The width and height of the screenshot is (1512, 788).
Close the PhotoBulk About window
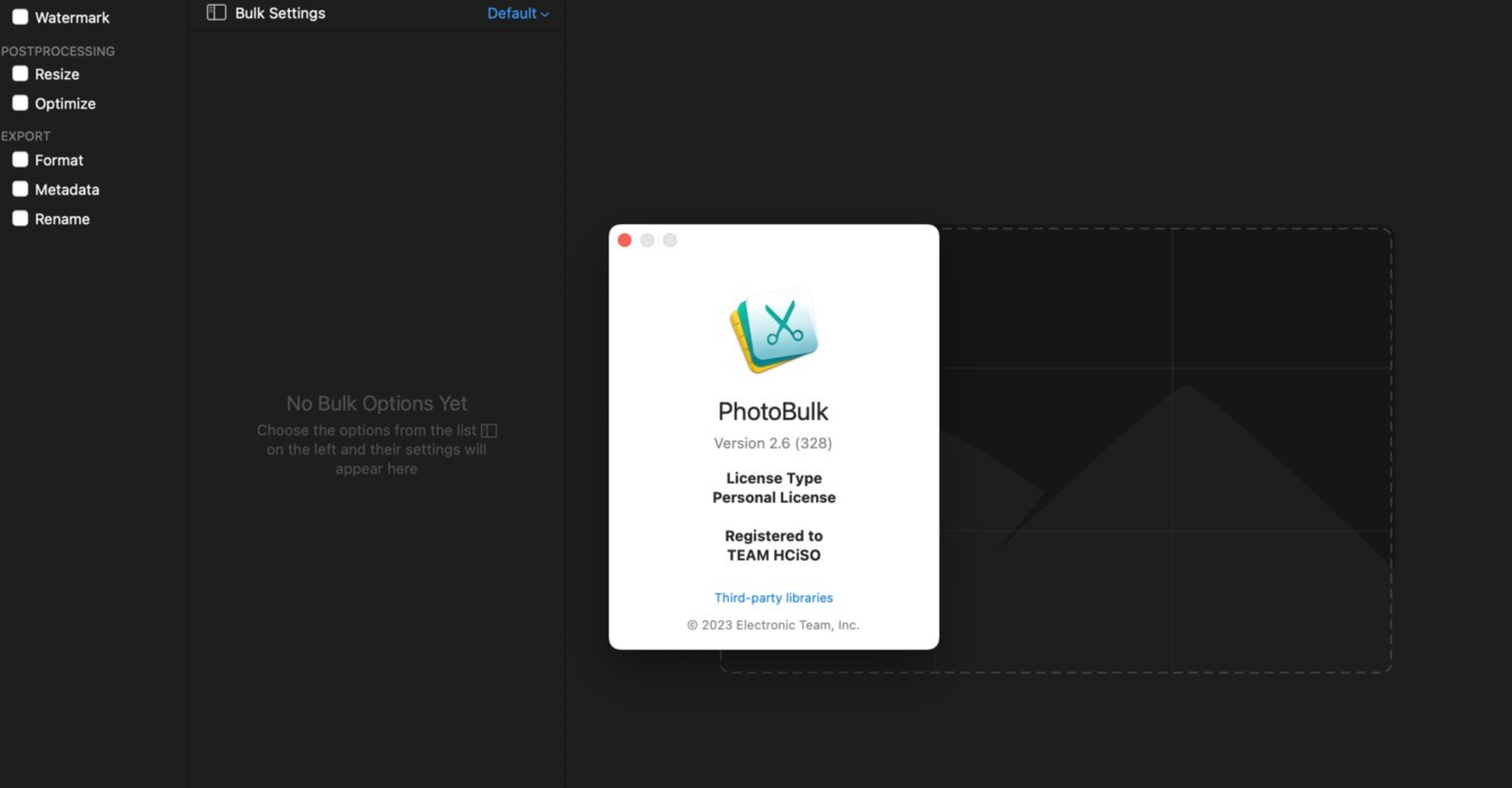point(624,240)
